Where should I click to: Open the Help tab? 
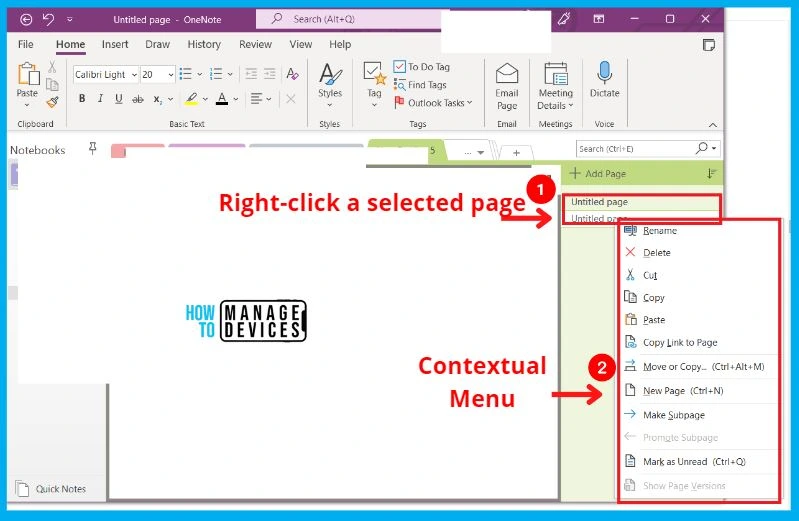point(340,44)
